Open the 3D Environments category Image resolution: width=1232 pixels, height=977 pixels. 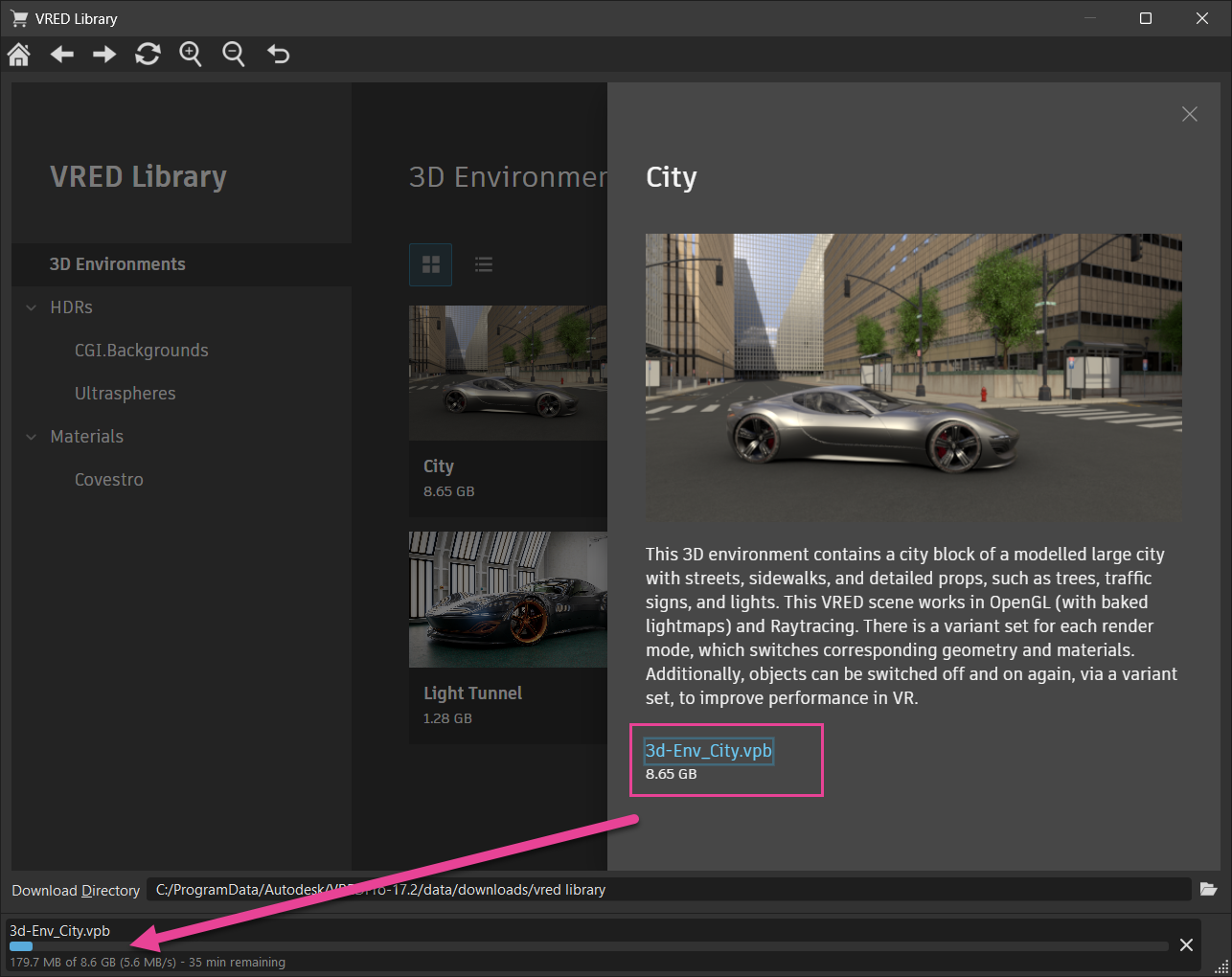click(182, 264)
